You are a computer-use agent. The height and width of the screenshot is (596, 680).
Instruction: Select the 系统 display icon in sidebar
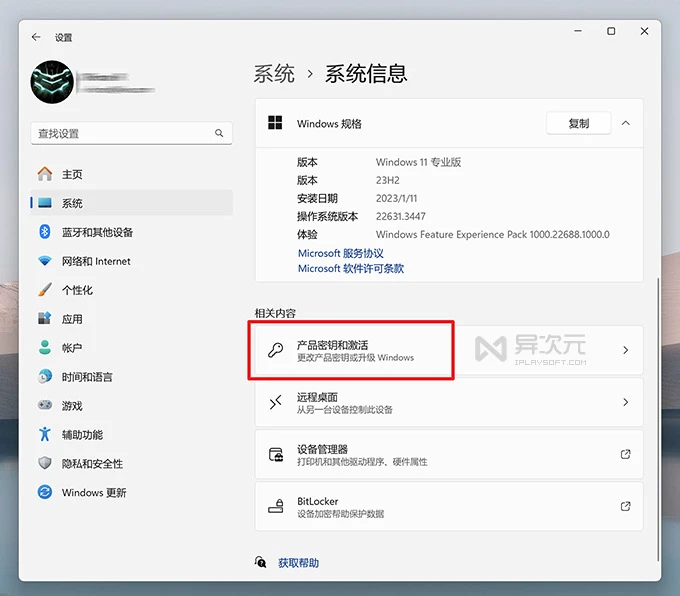pyautogui.click(x=45, y=203)
